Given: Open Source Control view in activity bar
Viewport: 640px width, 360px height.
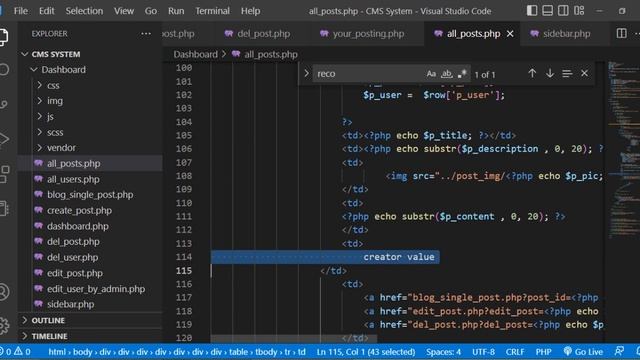Looking at the screenshot, I should 4,104.
